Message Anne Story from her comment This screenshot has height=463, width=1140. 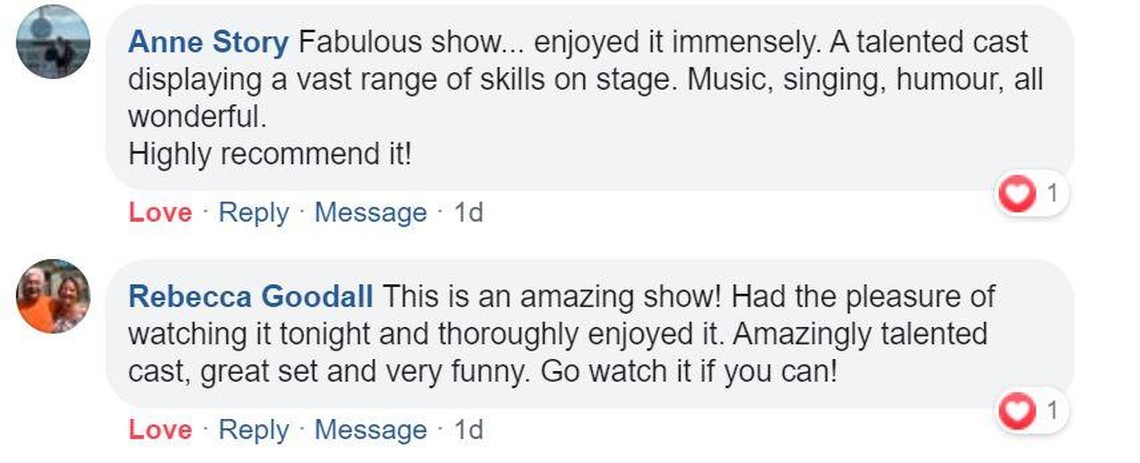point(370,213)
